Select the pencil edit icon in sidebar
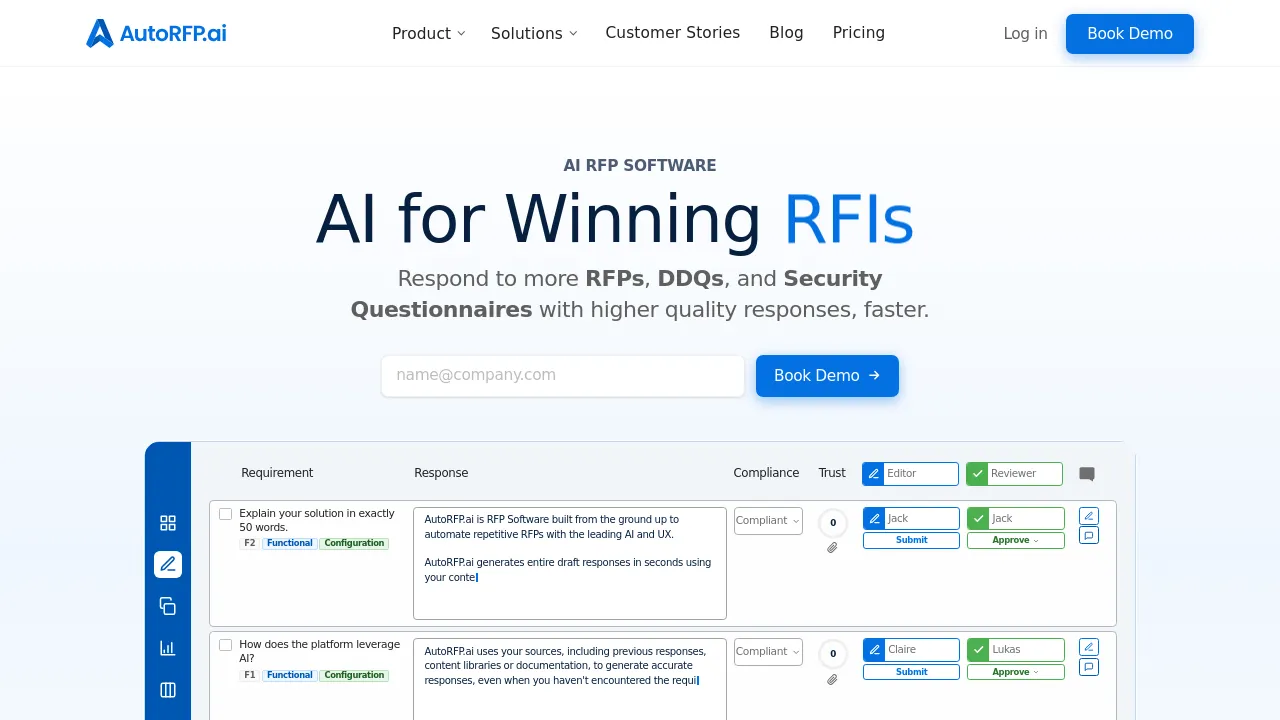This screenshot has width=1280, height=720. (168, 564)
